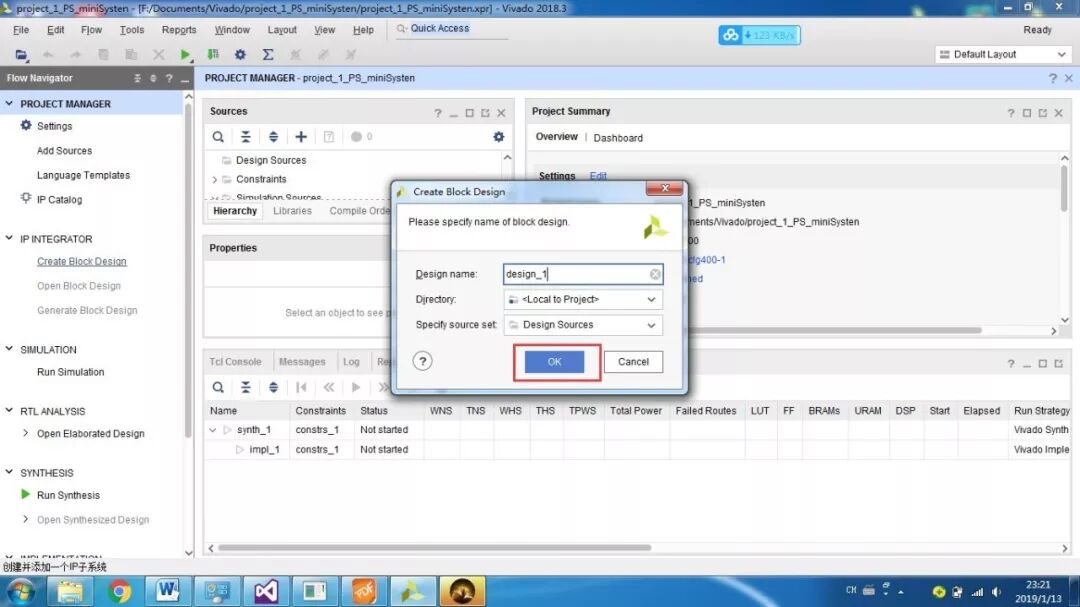Collapse the IP INTEGRATOR section
The image size is (1080, 607).
9,238
